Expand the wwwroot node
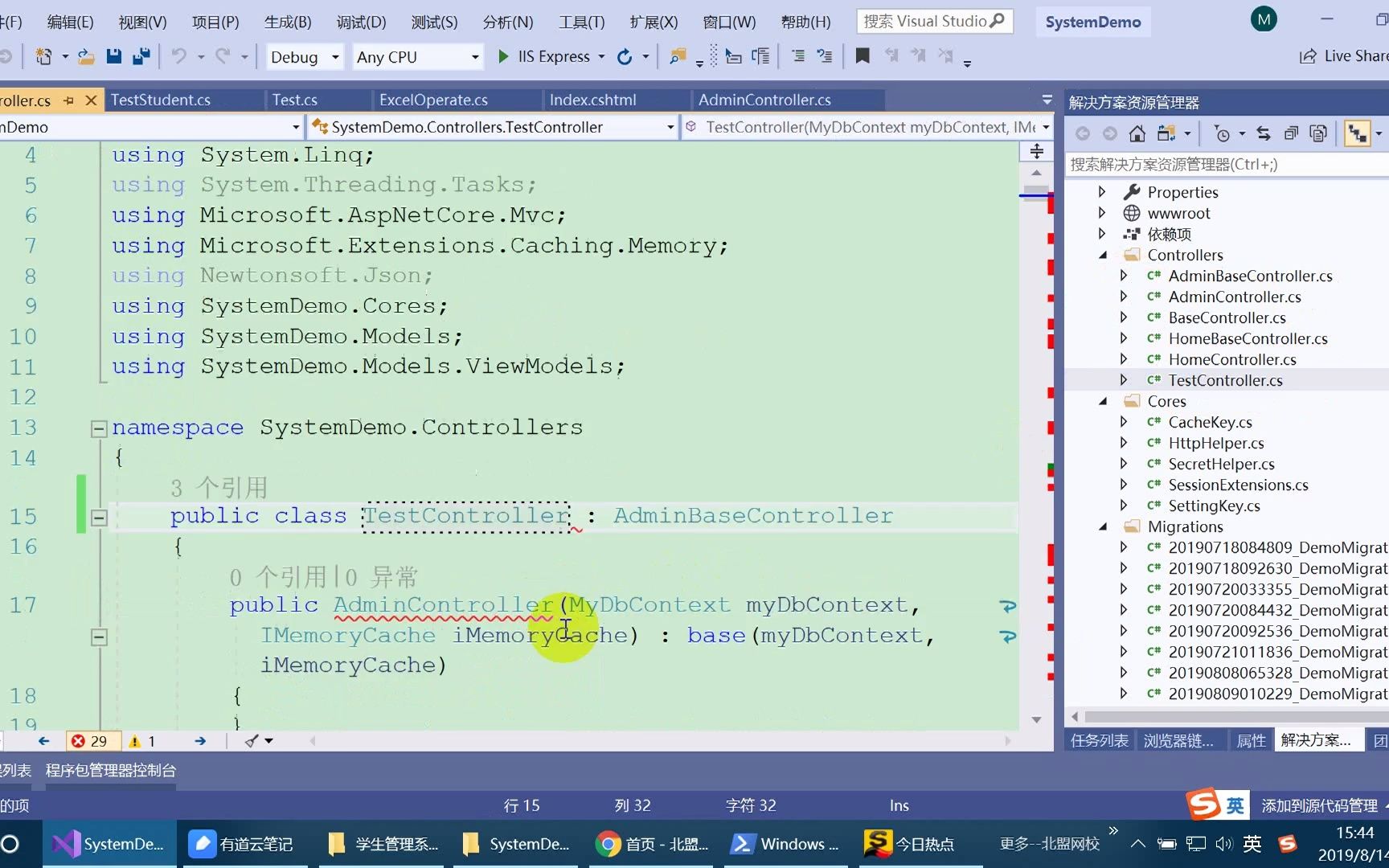Screen dimensions: 1389x868 pos(1102,213)
